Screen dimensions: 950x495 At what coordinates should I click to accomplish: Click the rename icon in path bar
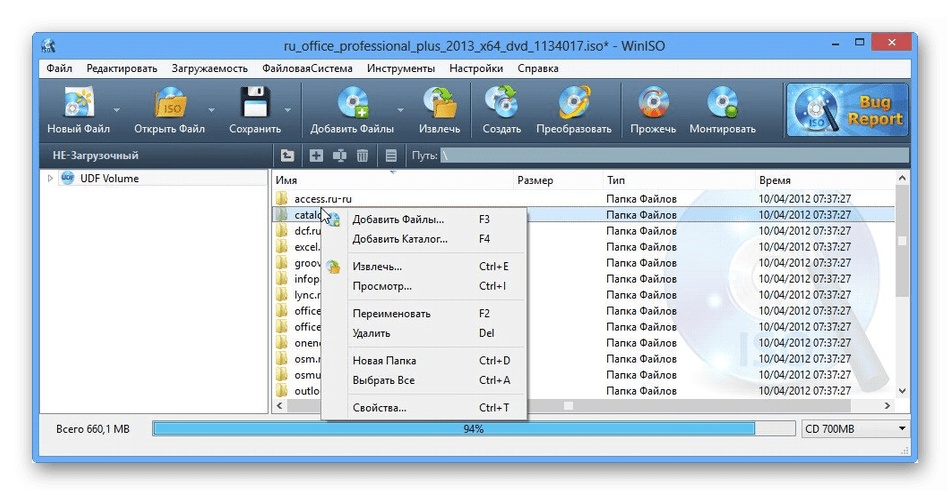(339, 156)
